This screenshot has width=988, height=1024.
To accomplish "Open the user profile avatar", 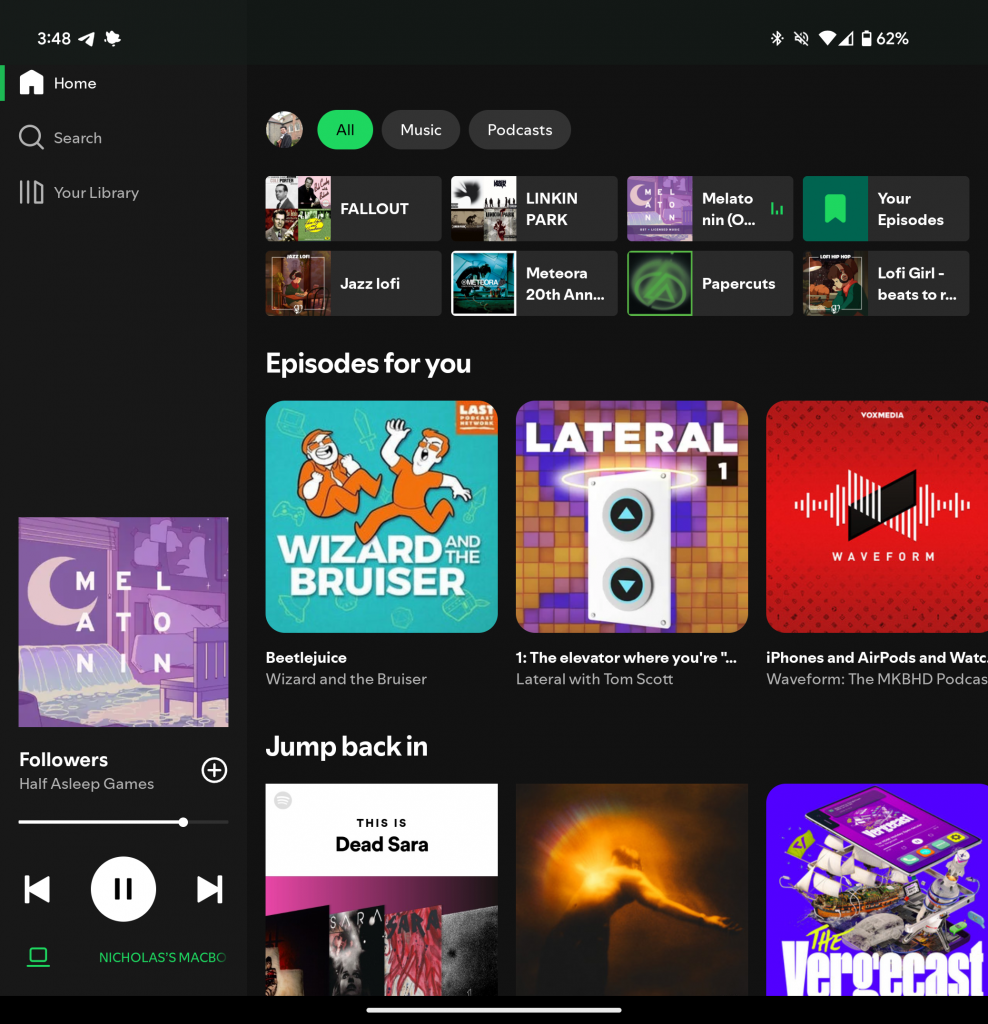I will click(284, 129).
